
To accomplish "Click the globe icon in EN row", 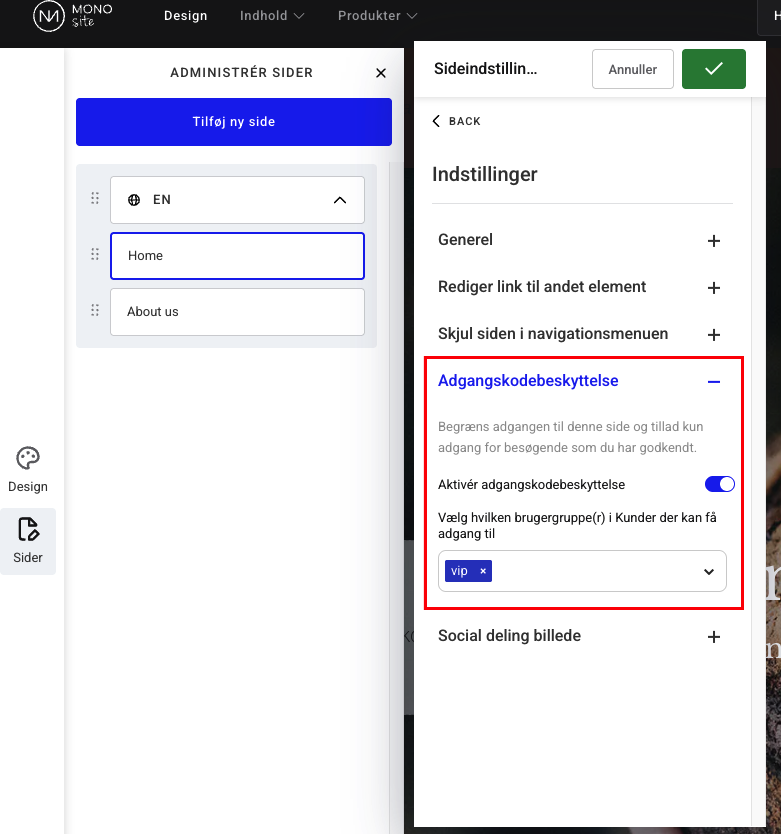I will (x=134, y=200).
